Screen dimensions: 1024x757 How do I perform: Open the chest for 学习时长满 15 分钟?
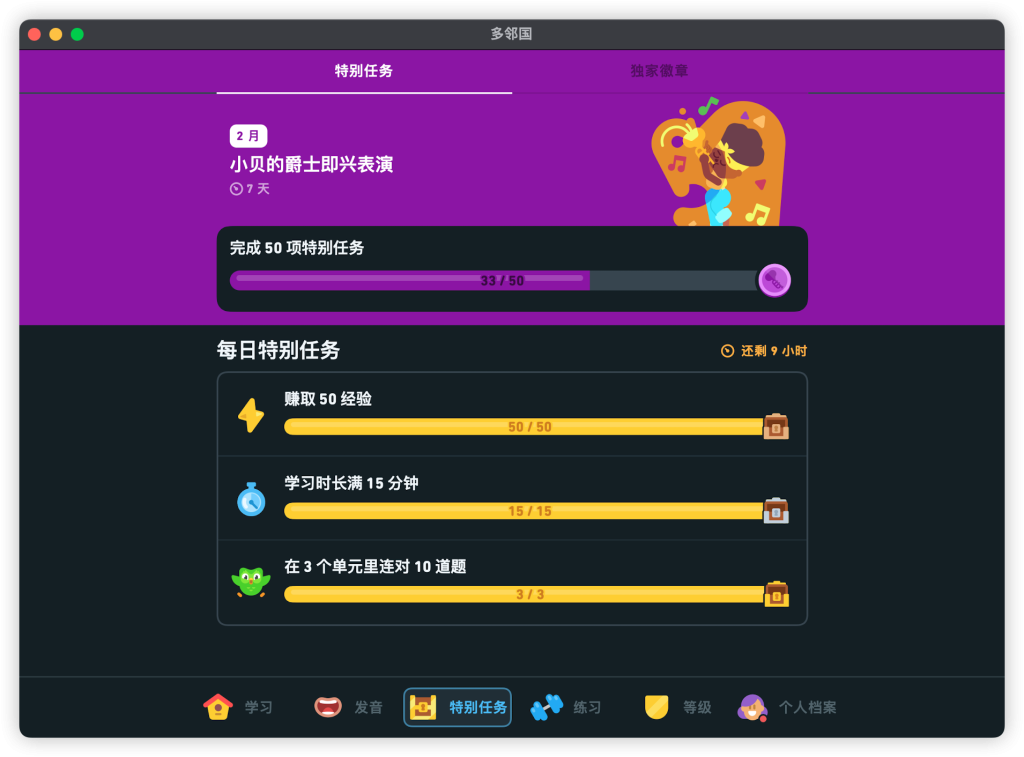[x=776, y=510]
